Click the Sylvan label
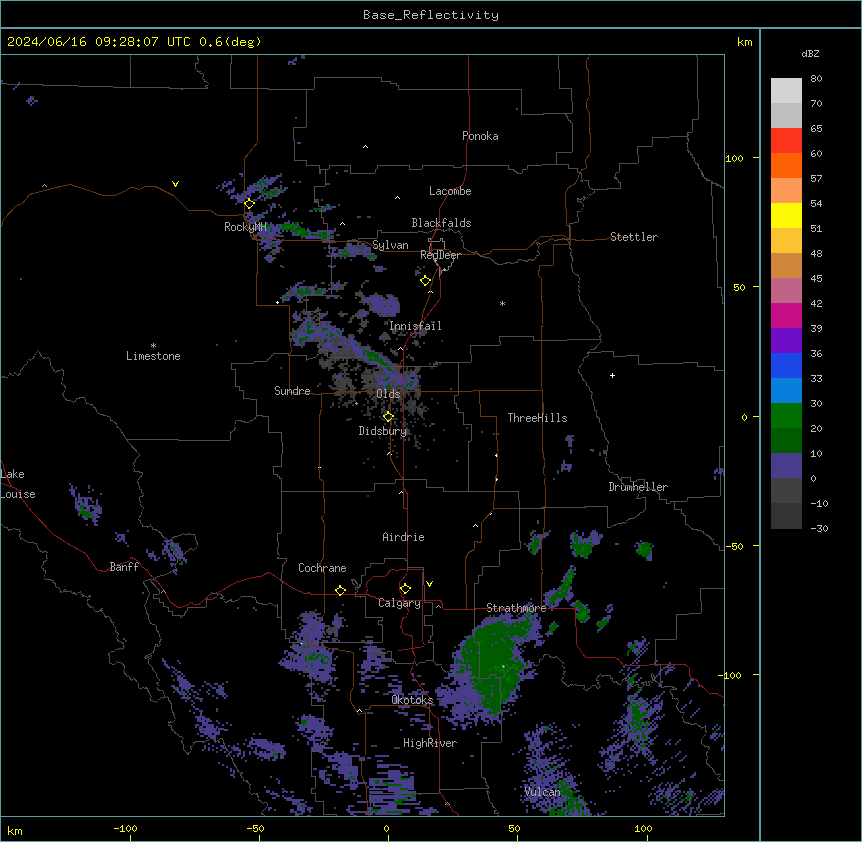 [x=390, y=245]
